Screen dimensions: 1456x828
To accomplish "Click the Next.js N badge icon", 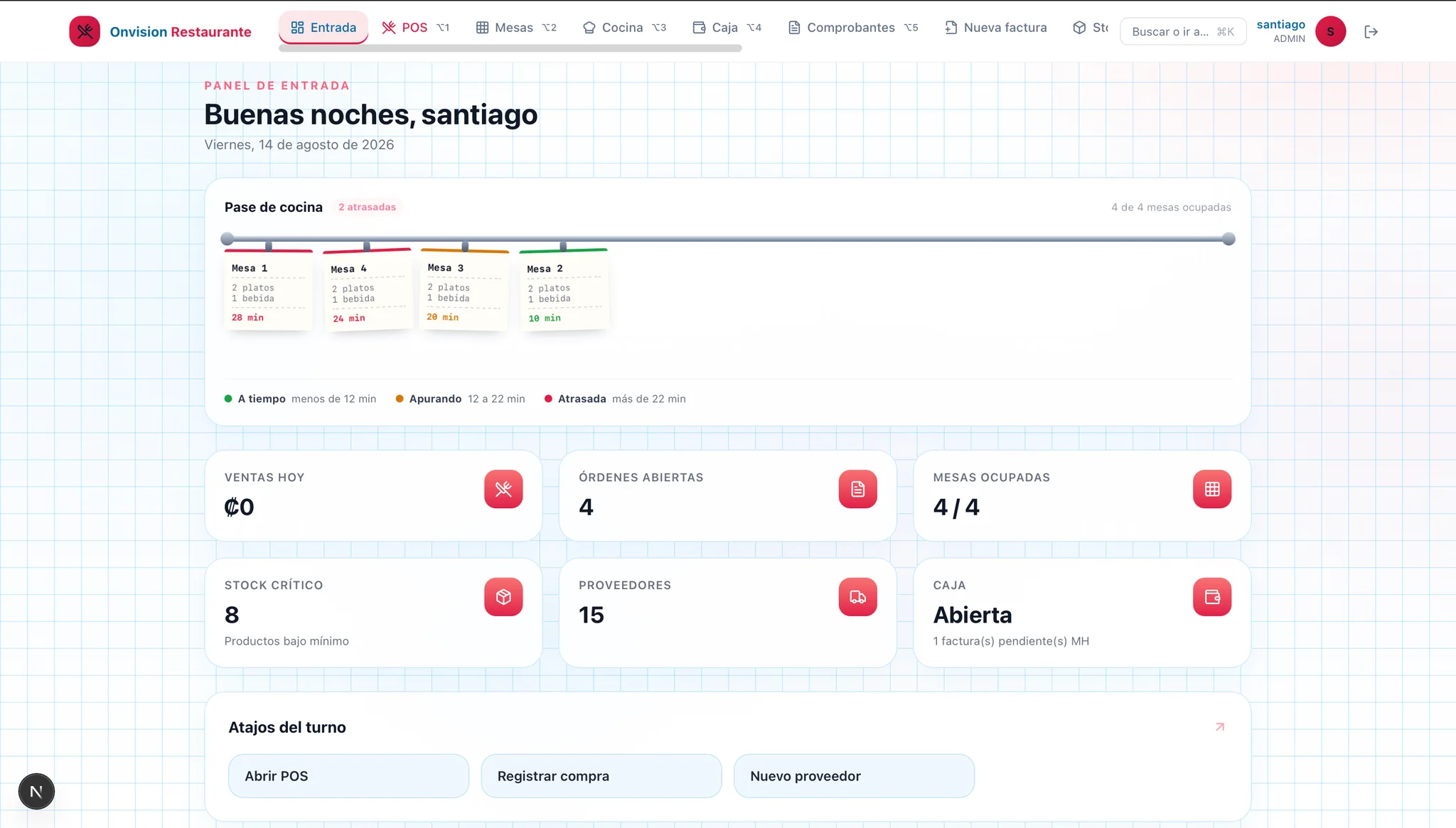I will 36,791.
